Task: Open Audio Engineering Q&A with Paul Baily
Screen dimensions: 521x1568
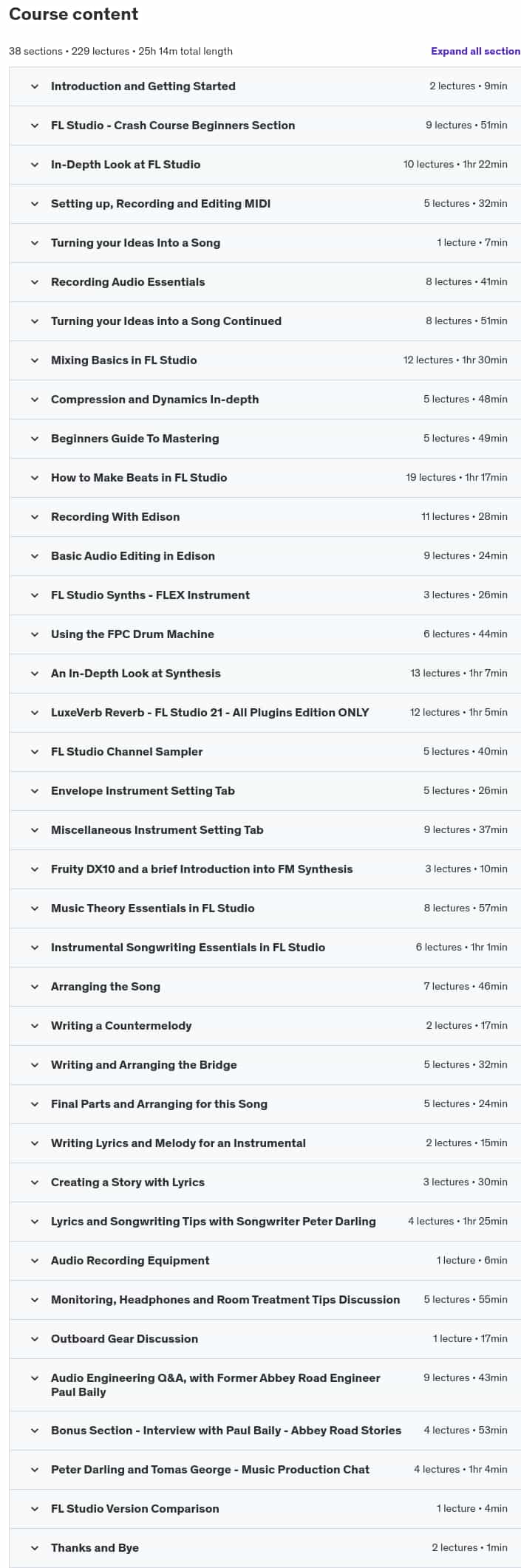Action: click(265, 1385)
